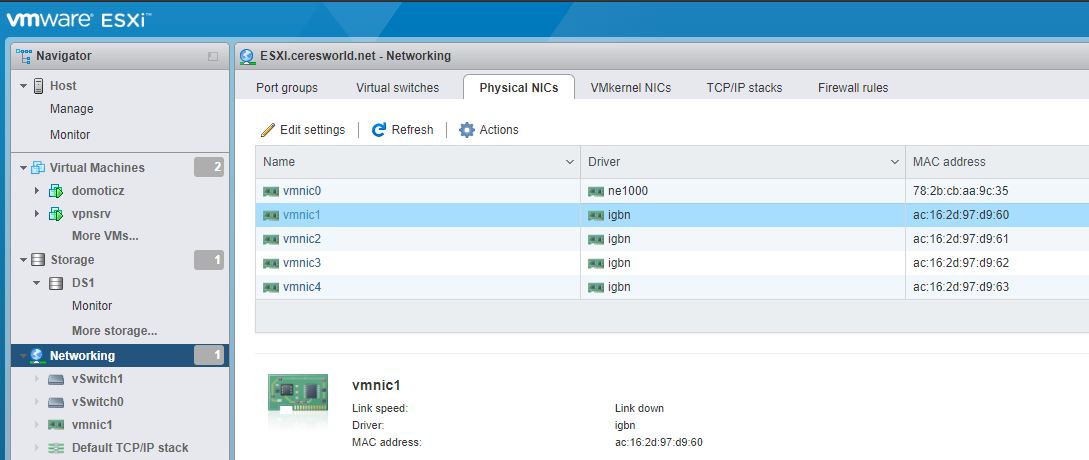Click the Refresh icon in toolbar
Image resolution: width=1089 pixels, height=460 pixels.
(378, 130)
